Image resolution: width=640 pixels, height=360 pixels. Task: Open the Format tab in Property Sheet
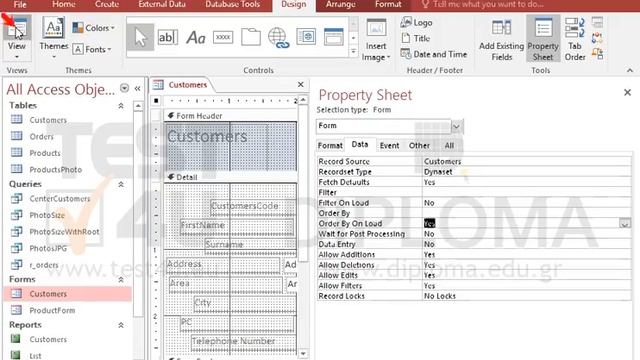point(330,145)
